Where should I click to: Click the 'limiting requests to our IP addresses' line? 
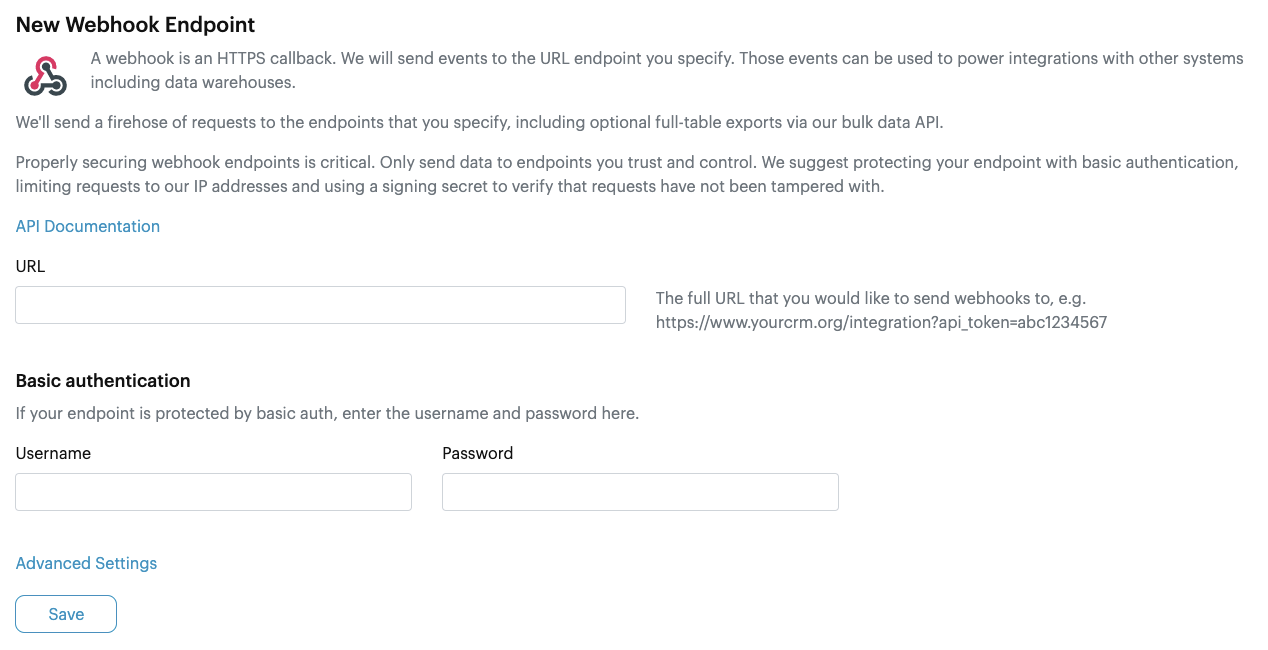tap(450, 186)
